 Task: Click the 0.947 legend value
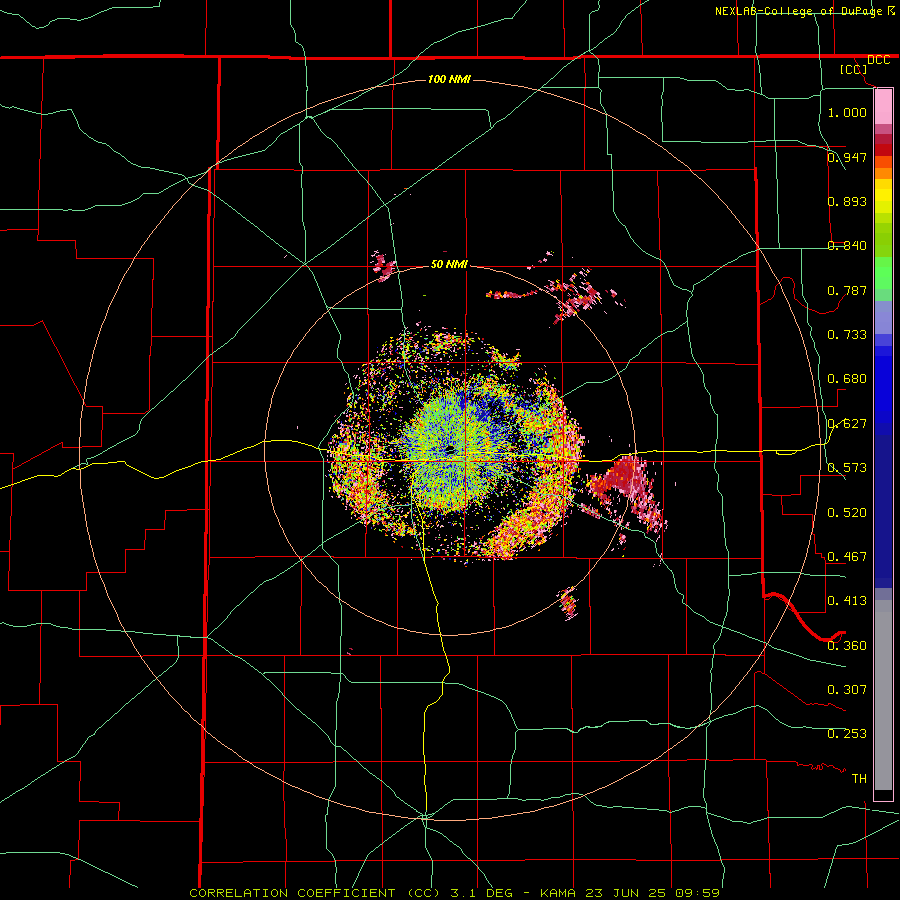click(x=847, y=157)
